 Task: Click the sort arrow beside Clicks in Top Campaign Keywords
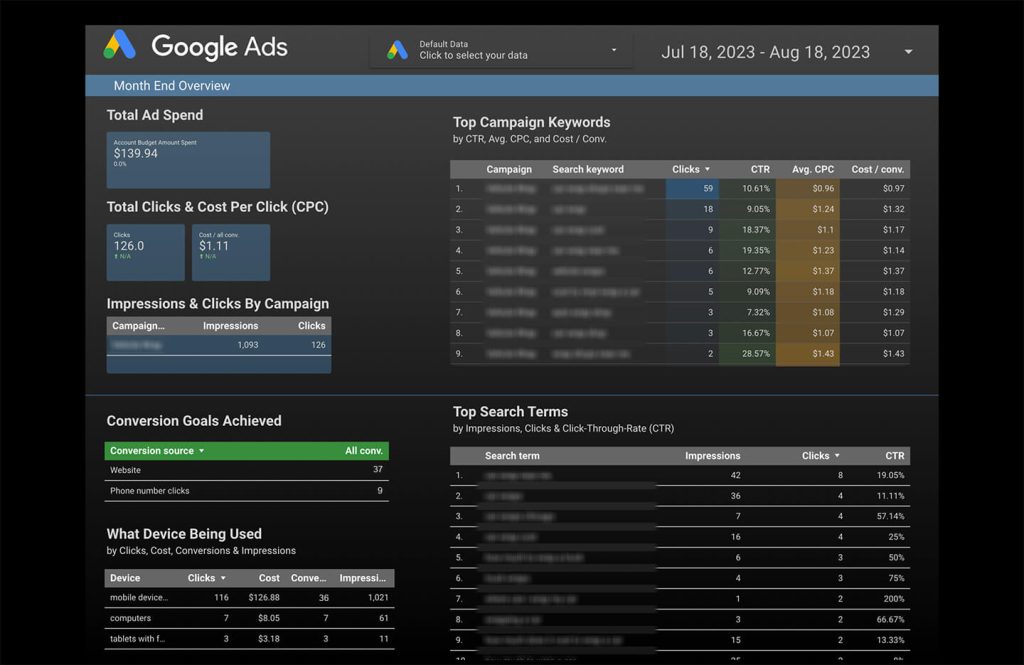[x=708, y=170]
